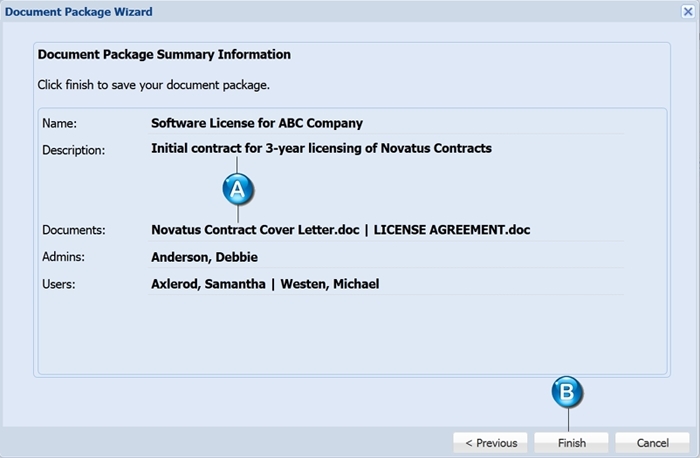Image resolution: width=700 pixels, height=458 pixels.
Task: Click 'Novatus Contract Cover Letter.doc' document name
Action: pyautogui.click(x=255, y=230)
